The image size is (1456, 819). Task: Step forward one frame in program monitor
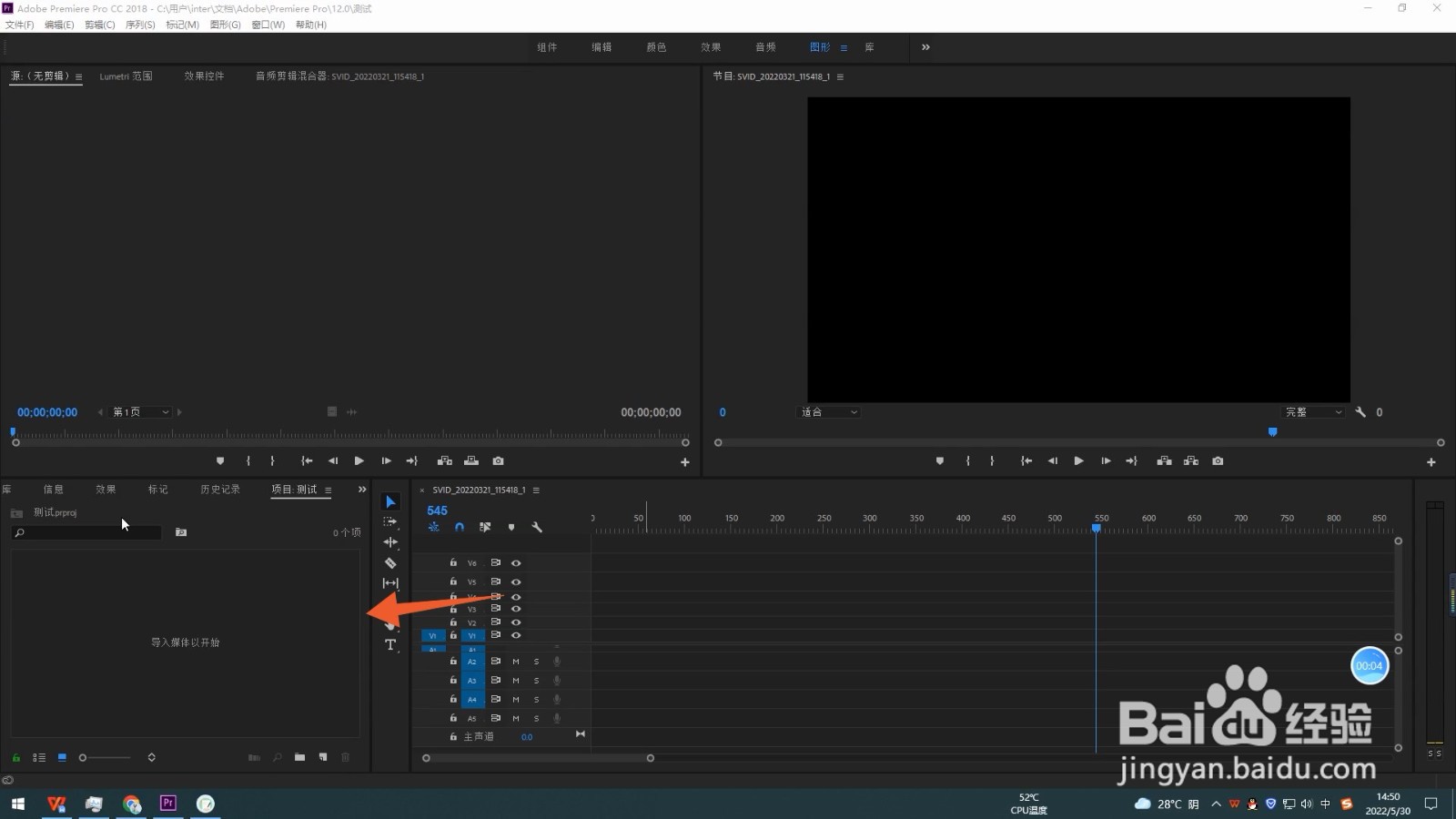(1106, 461)
